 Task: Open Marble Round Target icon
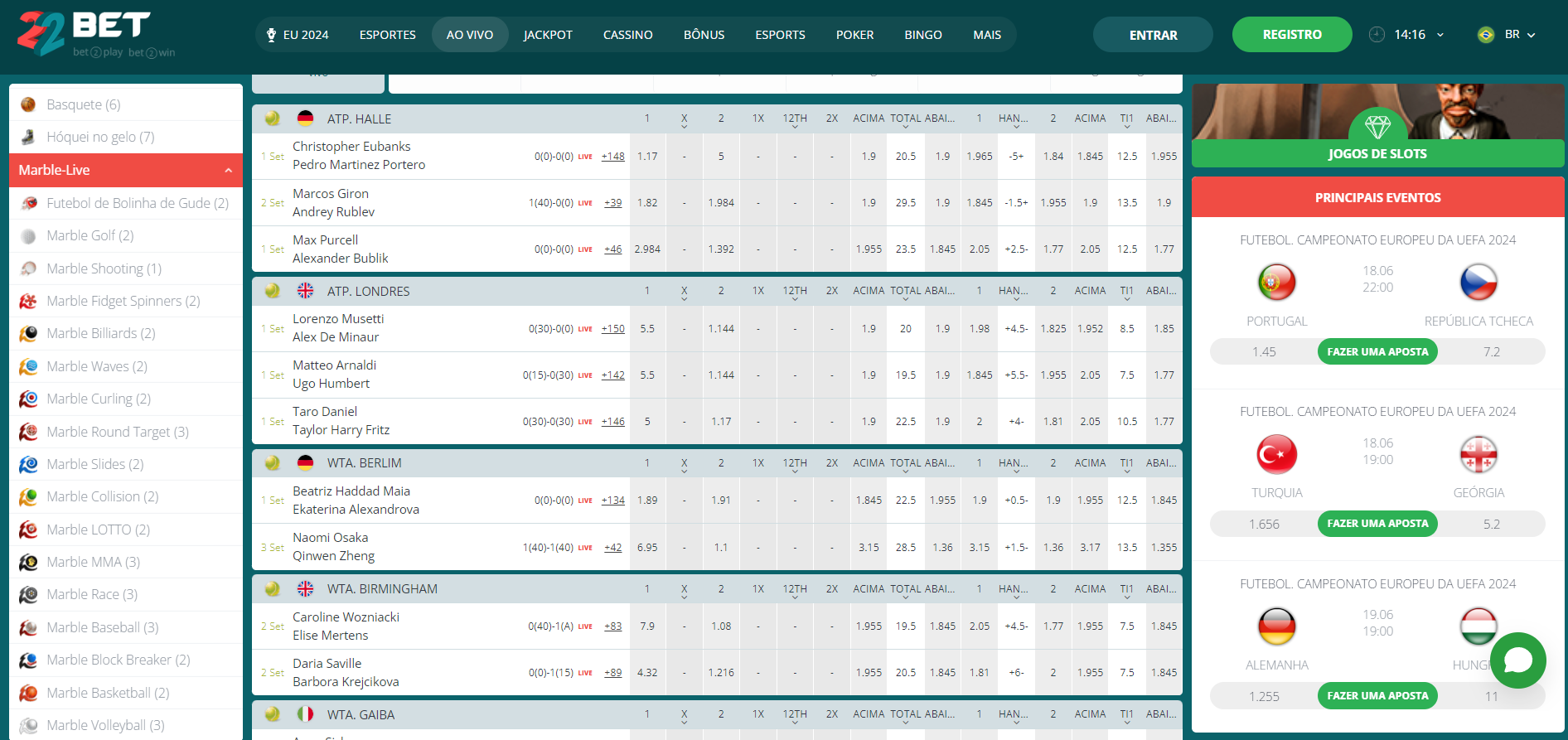coord(28,432)
